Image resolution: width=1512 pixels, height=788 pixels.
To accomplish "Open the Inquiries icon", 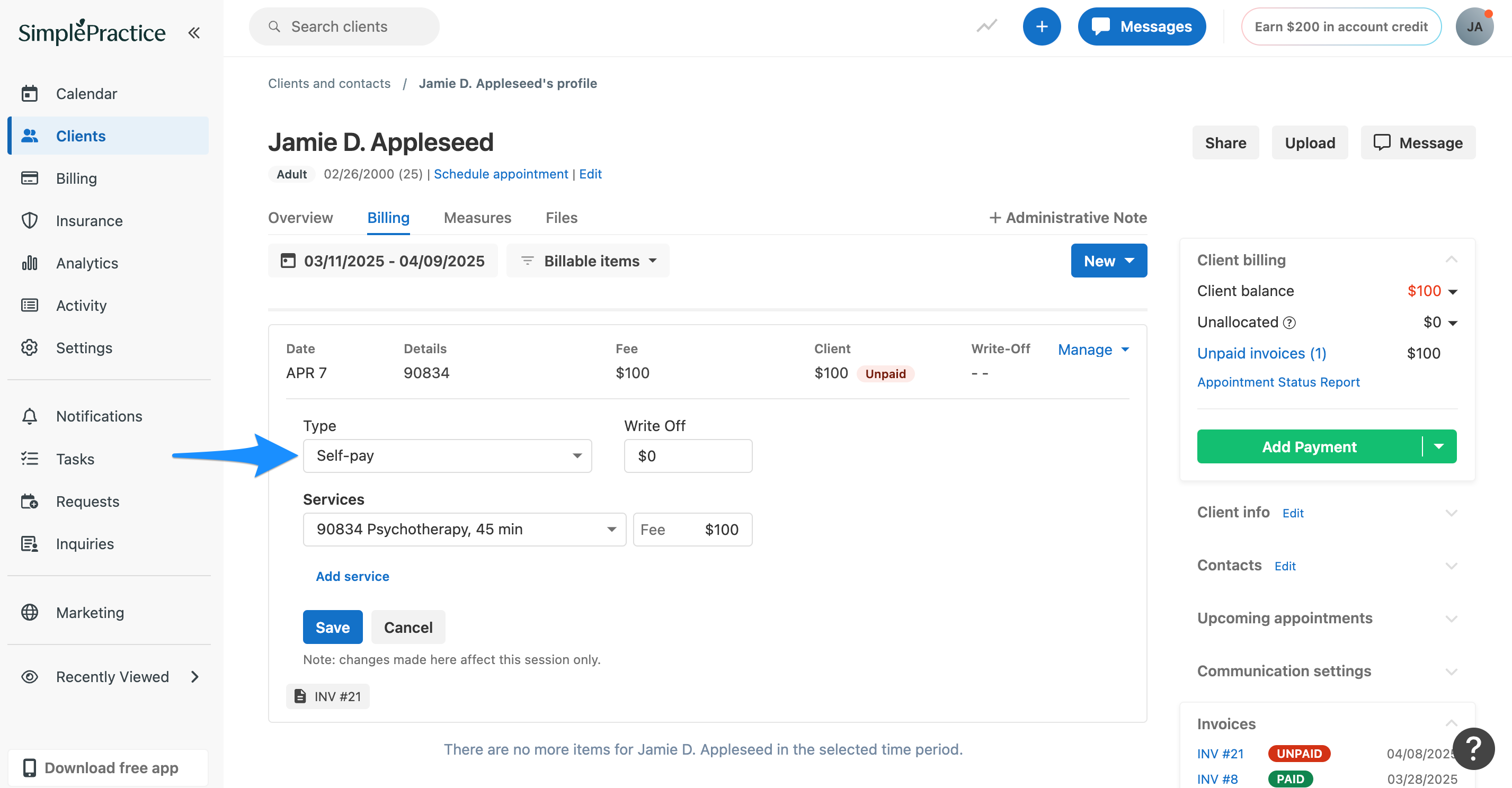I will pos(29,544).
